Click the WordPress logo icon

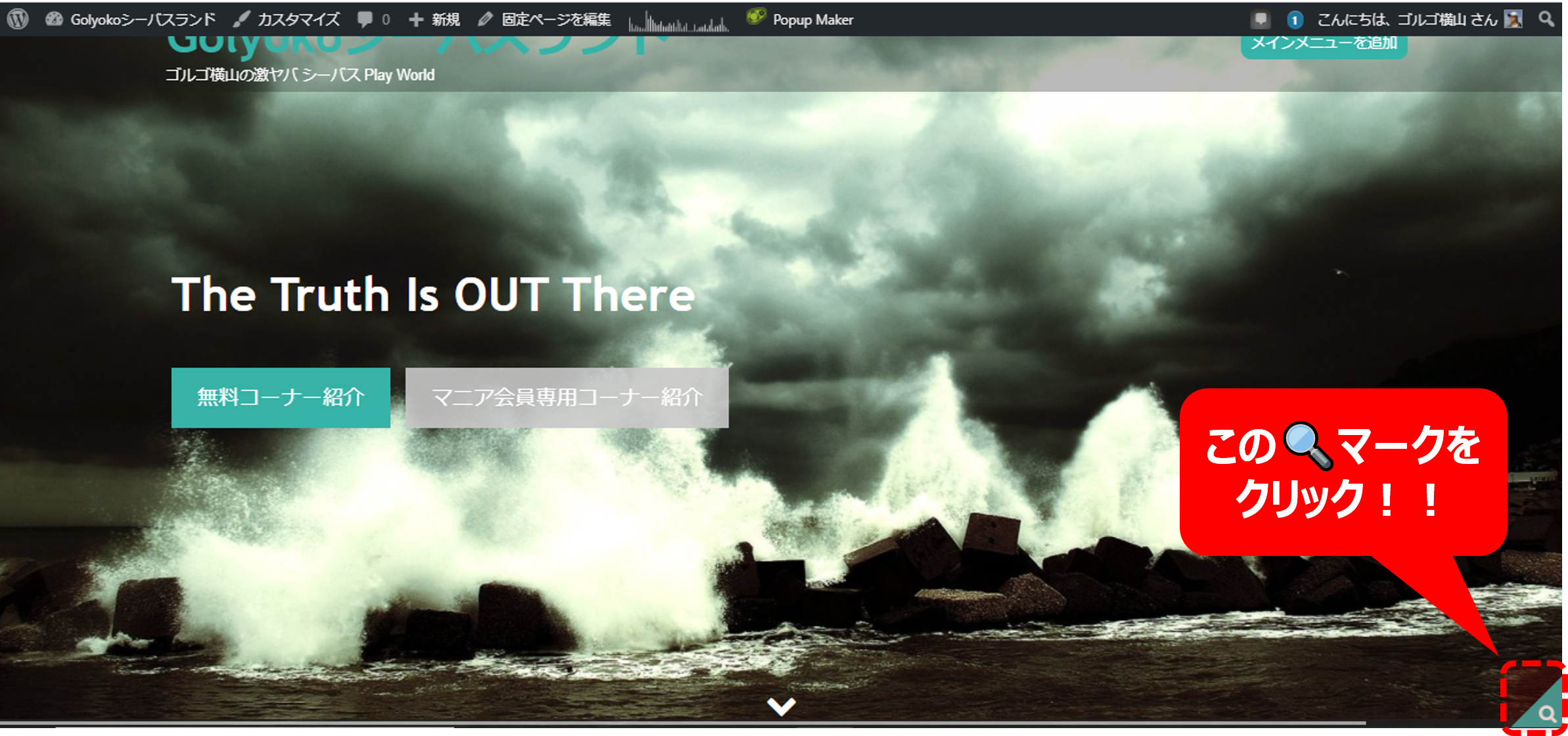pyautogui.click(x=18, y=18)
